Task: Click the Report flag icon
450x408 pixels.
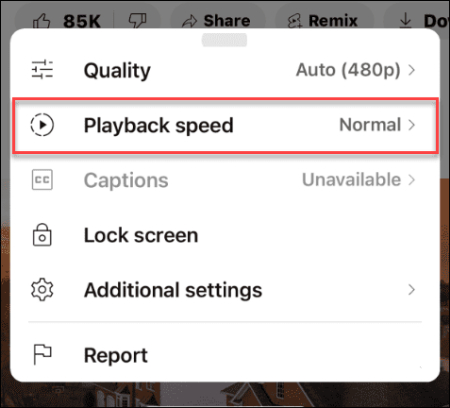Action: [42, 355]
